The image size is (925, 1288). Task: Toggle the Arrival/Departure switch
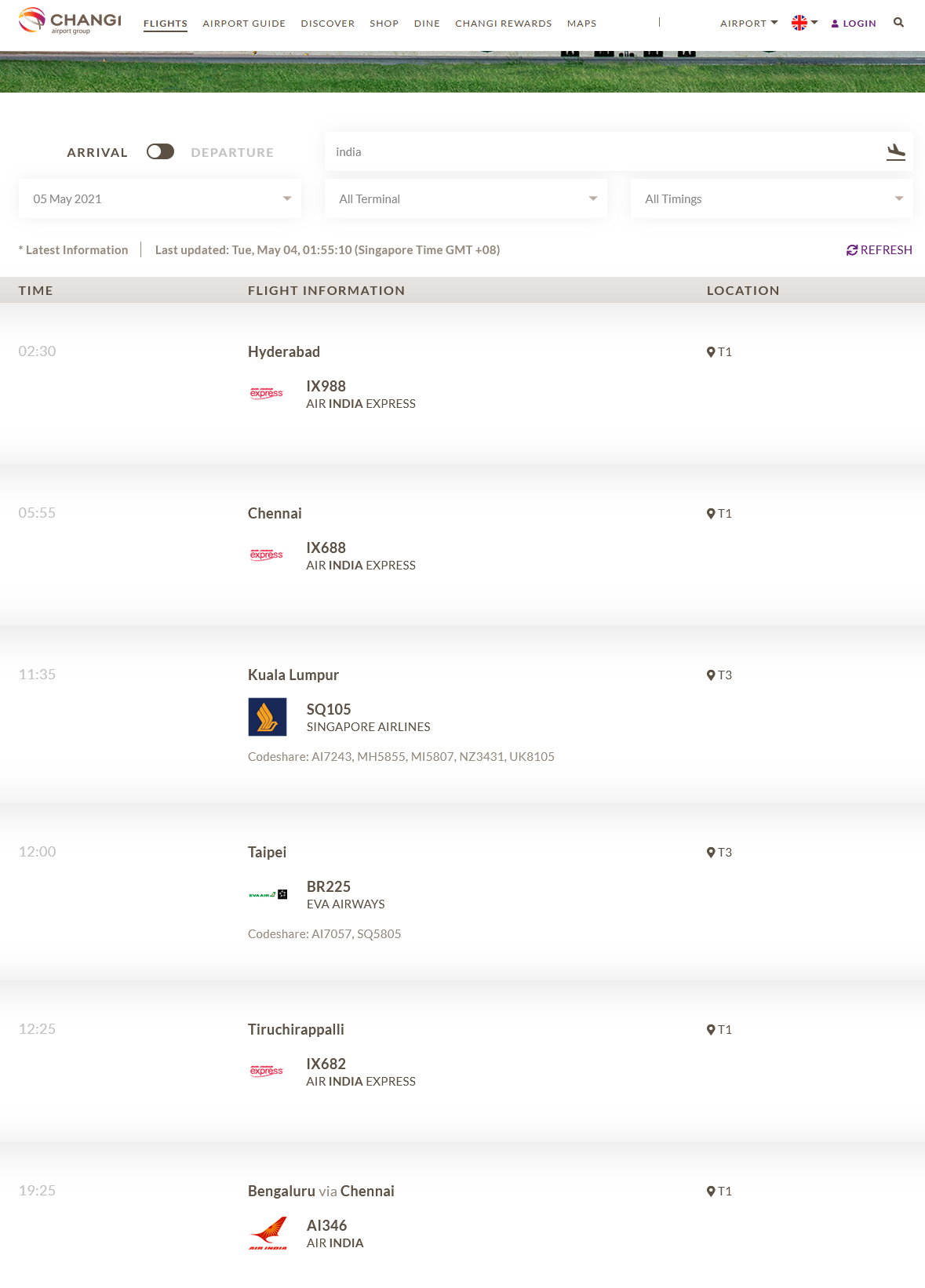coord(160,151)
